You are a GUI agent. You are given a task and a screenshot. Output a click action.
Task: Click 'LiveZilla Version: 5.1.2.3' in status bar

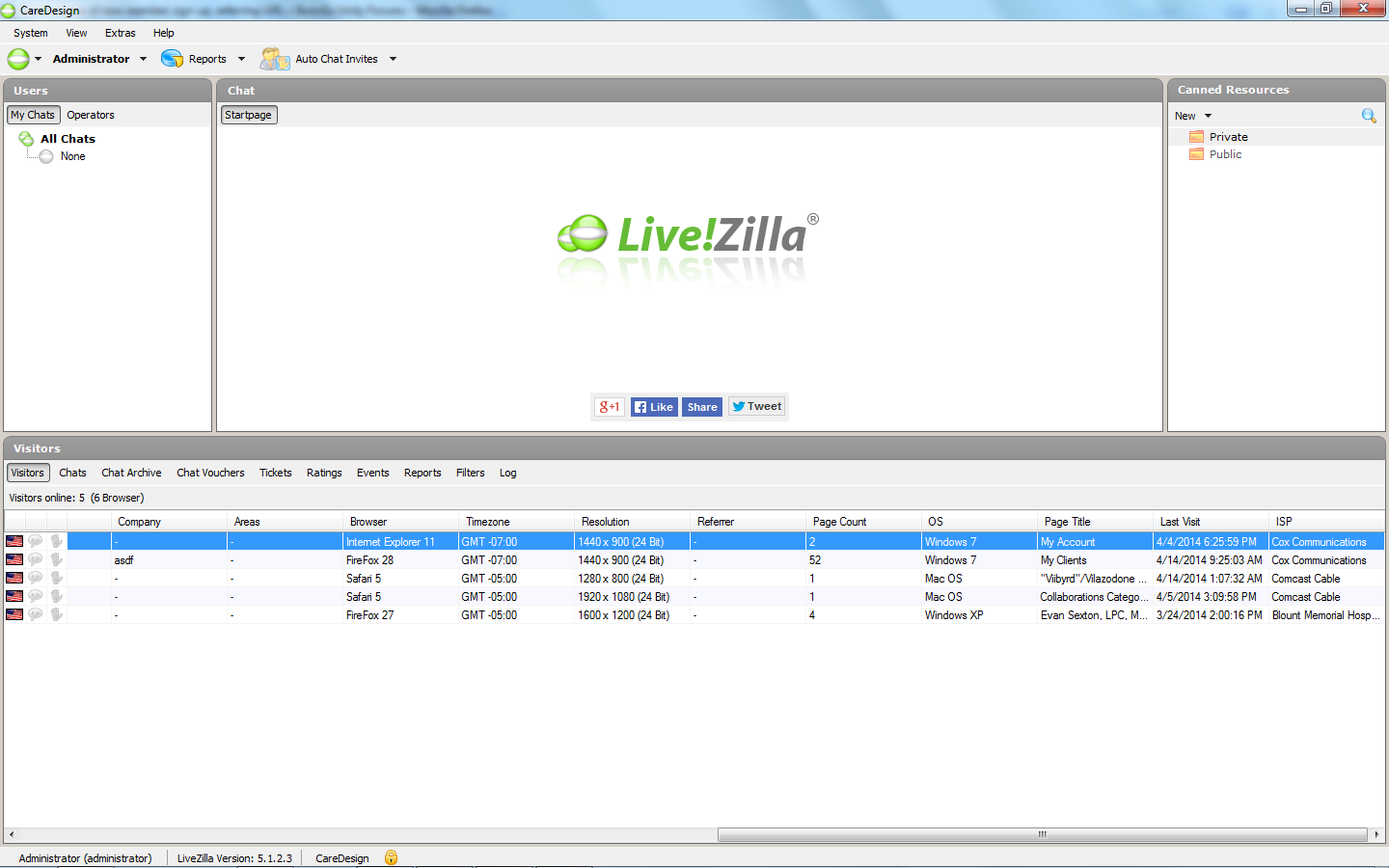(234, 858)
